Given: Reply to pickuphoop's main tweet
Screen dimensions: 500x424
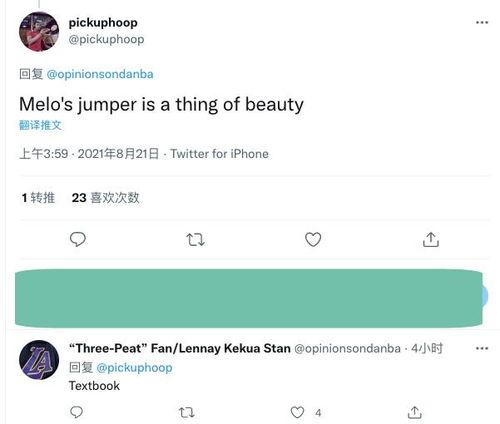Looking at the screenshot, I should tap(78, 239).
